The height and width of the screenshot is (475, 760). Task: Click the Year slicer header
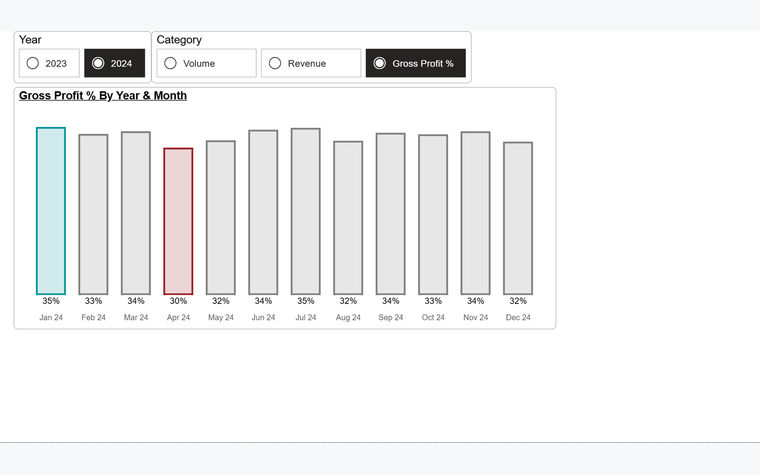tap(30, 40)
